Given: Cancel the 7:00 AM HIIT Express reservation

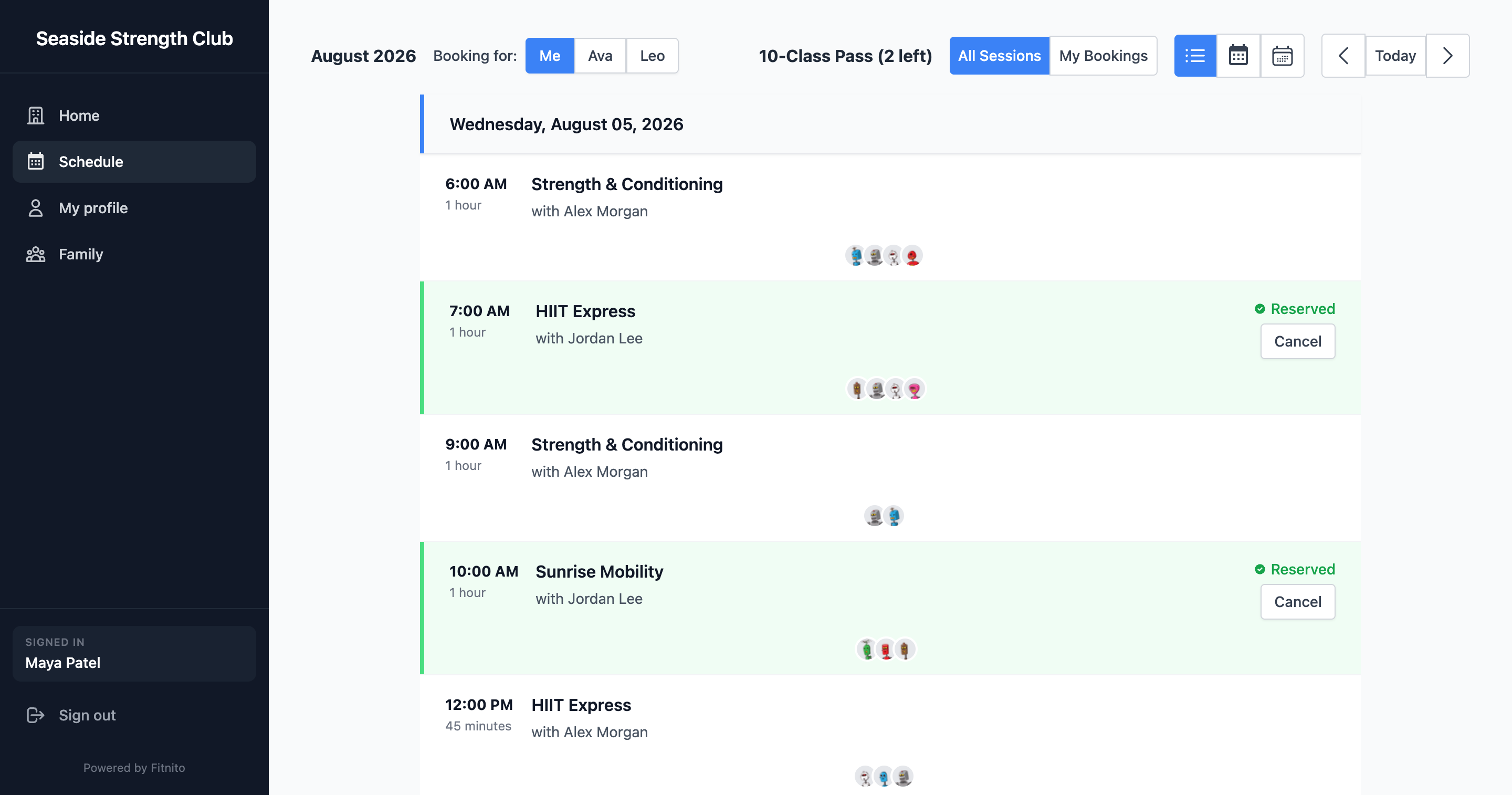Looking at the screenshot, I should [1297, 341].
